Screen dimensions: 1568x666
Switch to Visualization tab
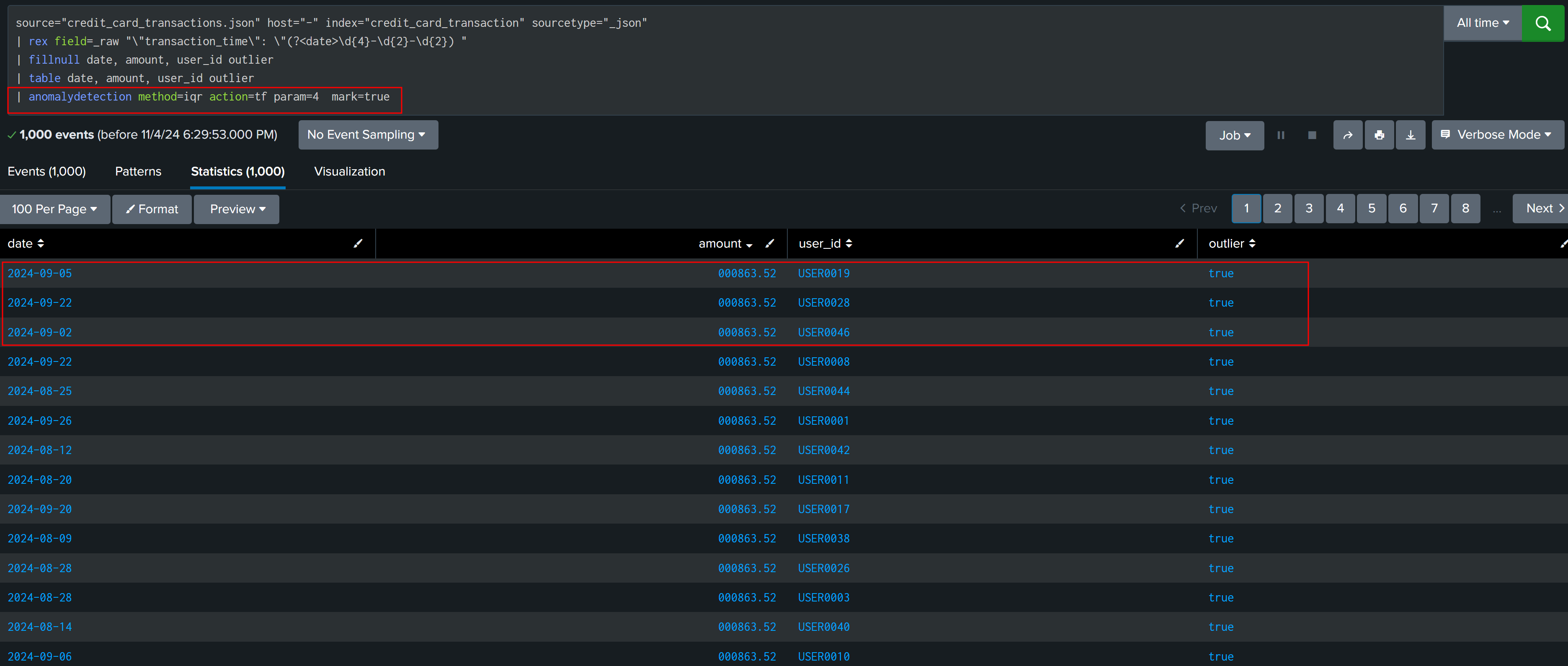[x=349, y=172]
